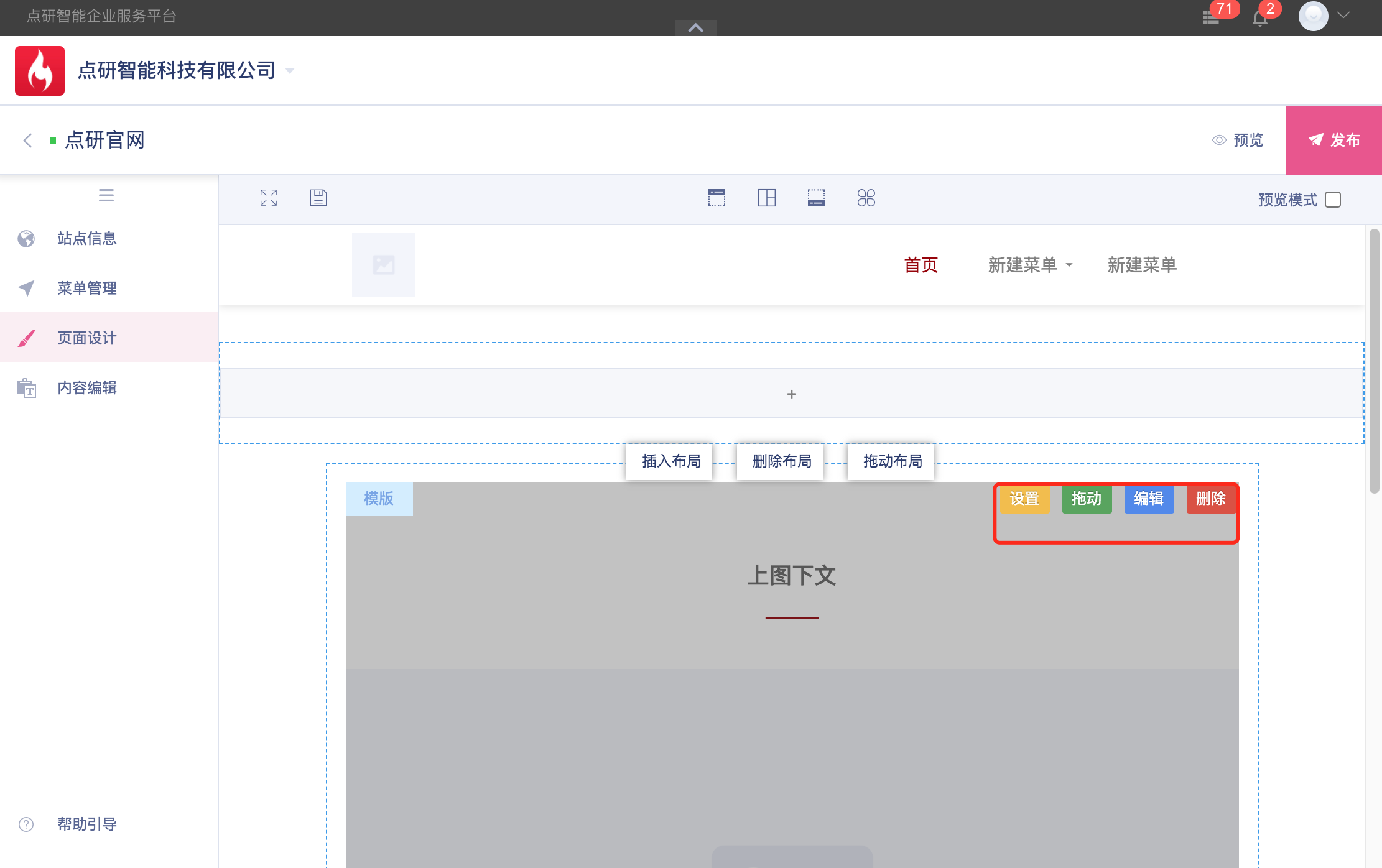Enable the 预览模式 checkbox
1382x868 pixels.
(1333, 200)
